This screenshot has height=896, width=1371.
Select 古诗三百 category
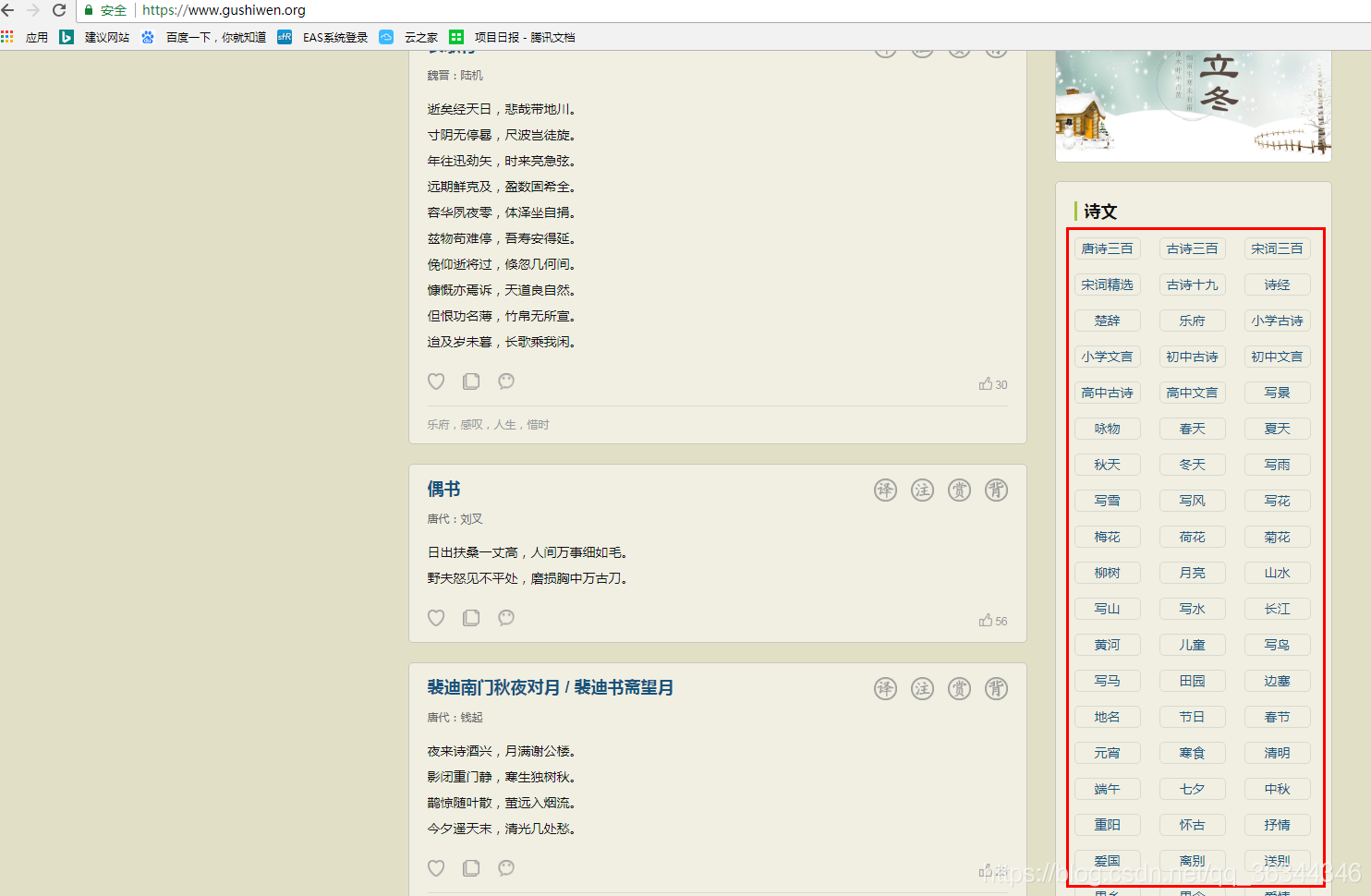pos(1193,248)
